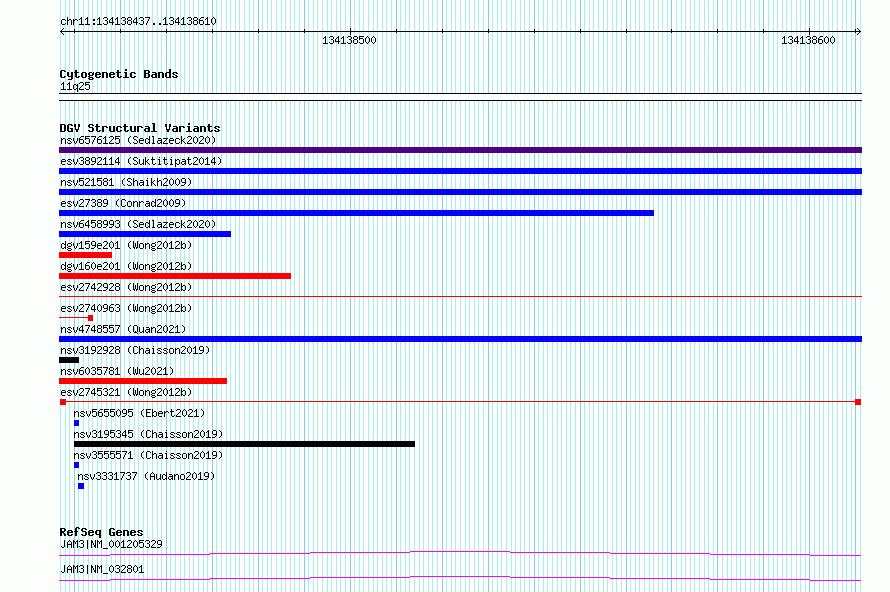890x592 pixels.
Task: Select the small blue nsv3331737 square
Action: point(81,486)
